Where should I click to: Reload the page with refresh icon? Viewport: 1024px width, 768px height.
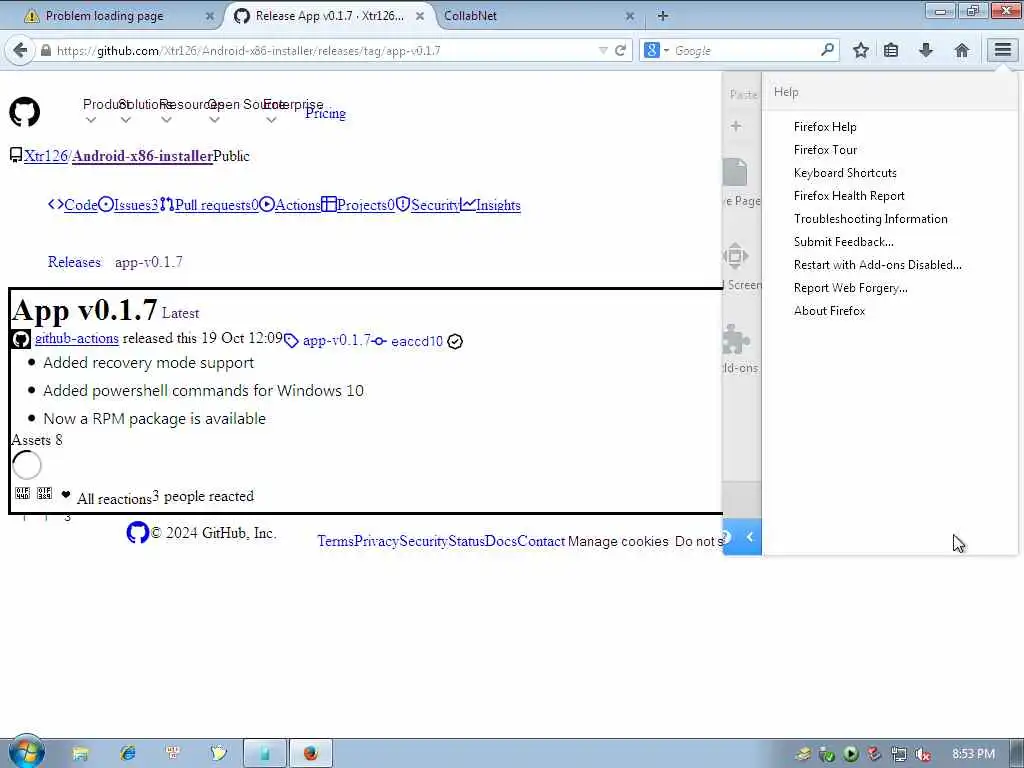620,50
